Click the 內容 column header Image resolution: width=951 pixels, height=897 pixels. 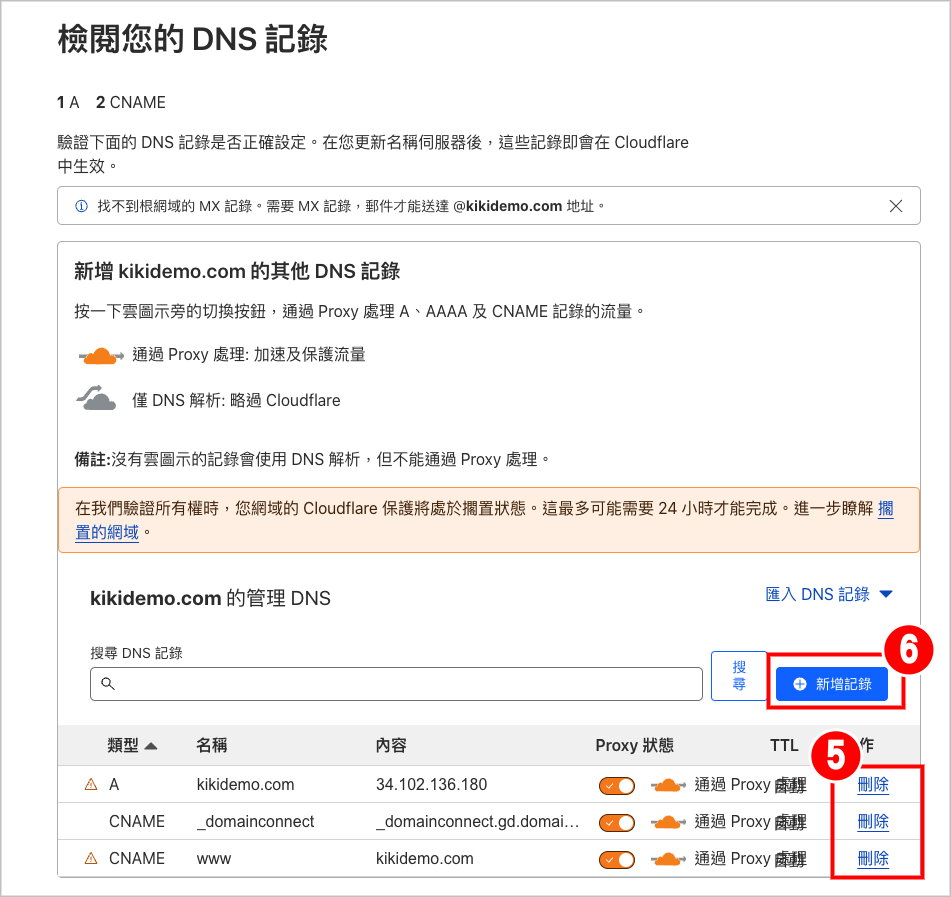391,745
